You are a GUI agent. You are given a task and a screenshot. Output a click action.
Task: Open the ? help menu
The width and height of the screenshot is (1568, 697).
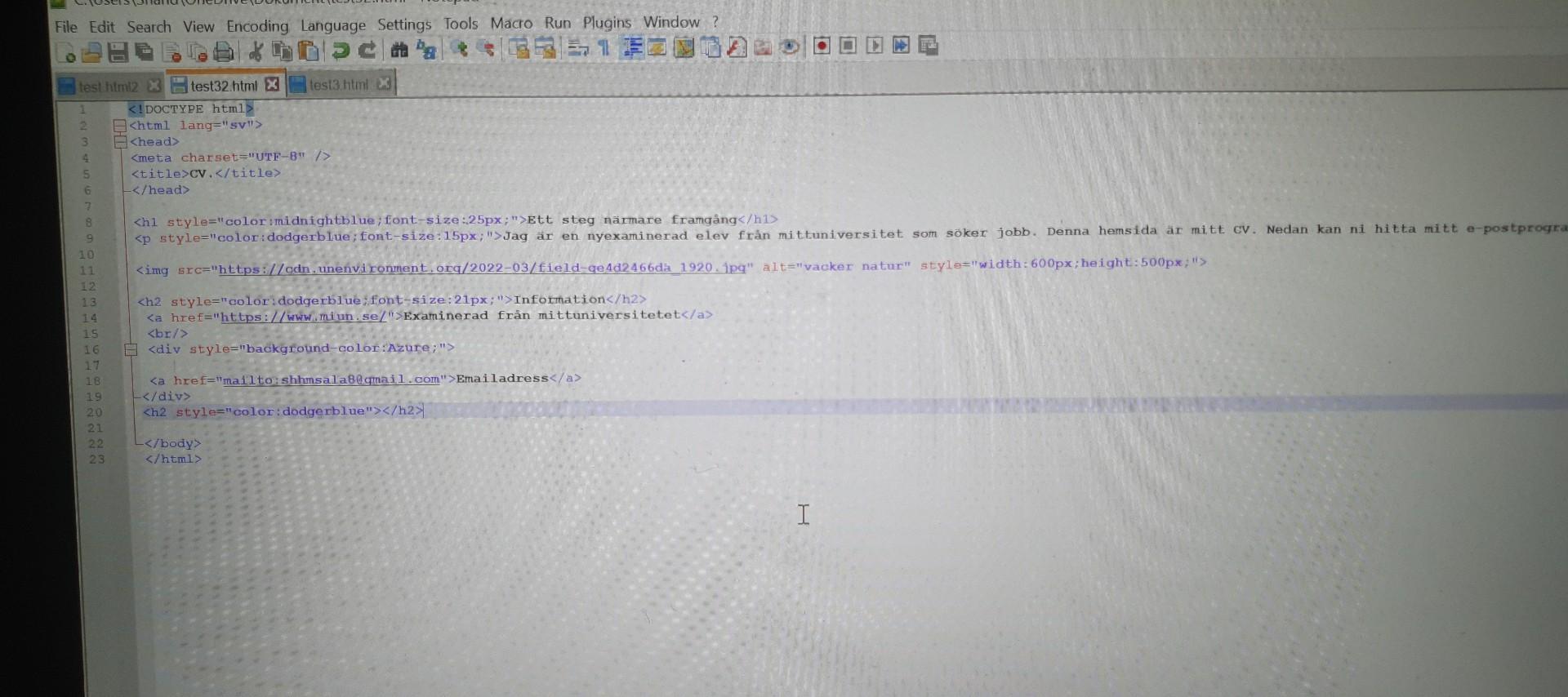click(x=715, y=22)
